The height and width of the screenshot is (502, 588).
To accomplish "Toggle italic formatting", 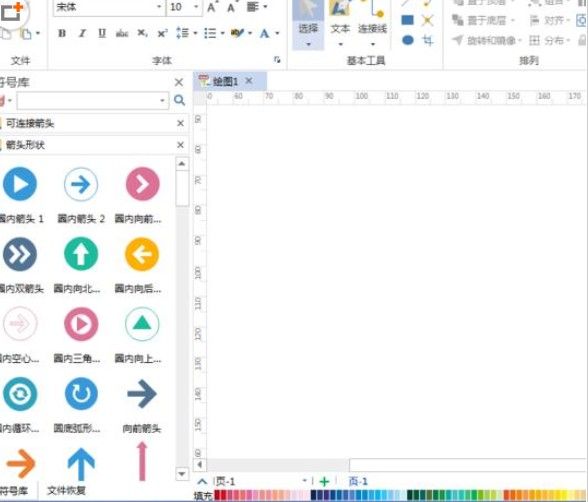I will (x=82, y=33).
